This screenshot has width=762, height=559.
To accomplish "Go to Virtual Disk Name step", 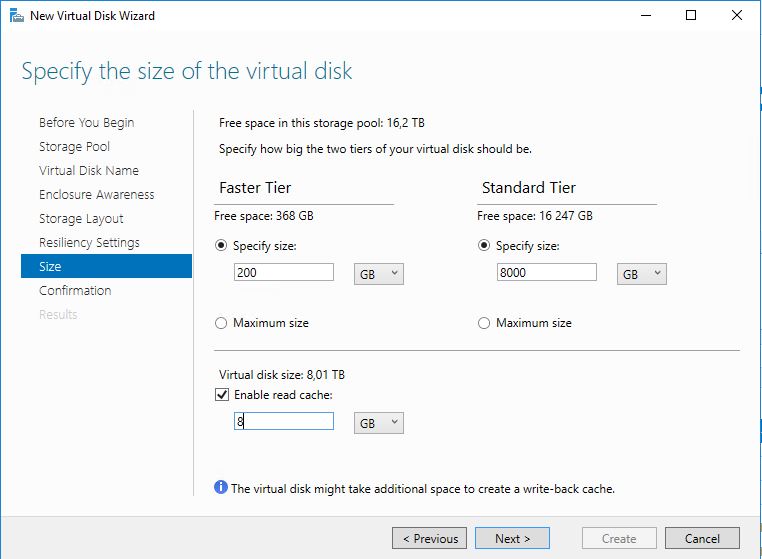I will pos(89,171).
